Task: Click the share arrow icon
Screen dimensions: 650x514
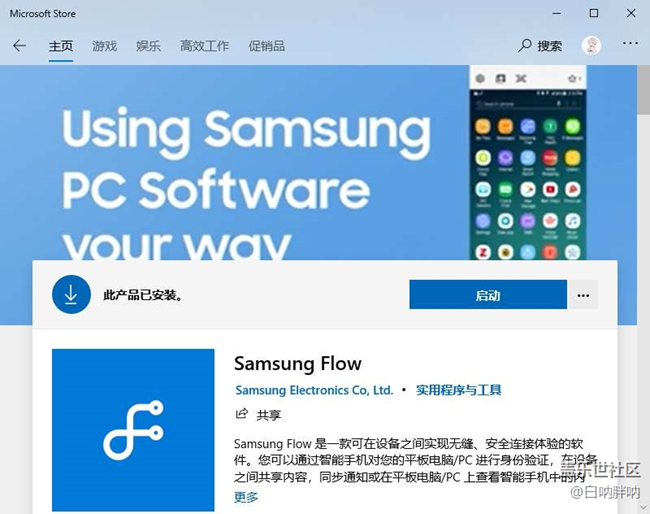Action: click(242, 413)
